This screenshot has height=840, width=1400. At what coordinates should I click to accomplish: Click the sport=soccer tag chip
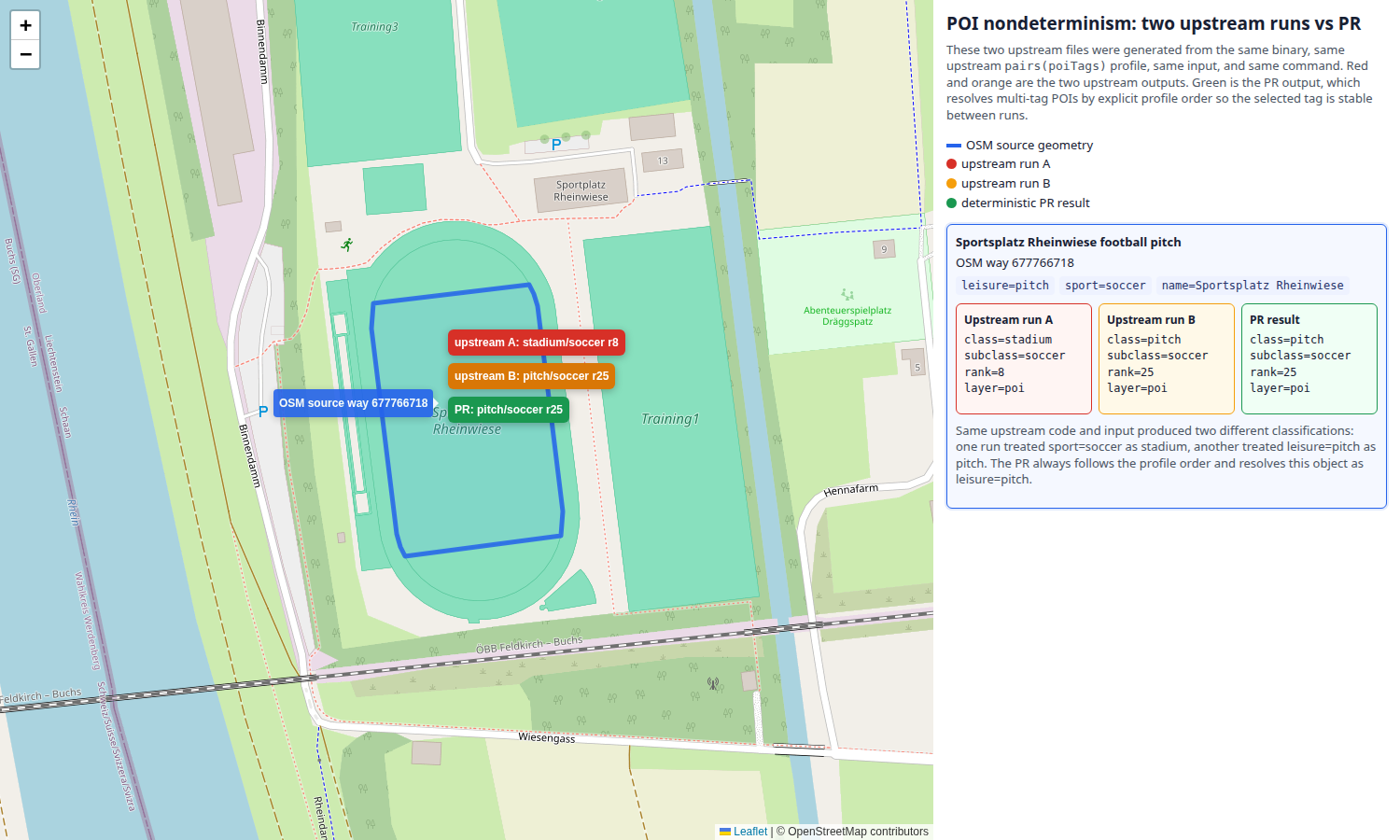point(1105,286)
